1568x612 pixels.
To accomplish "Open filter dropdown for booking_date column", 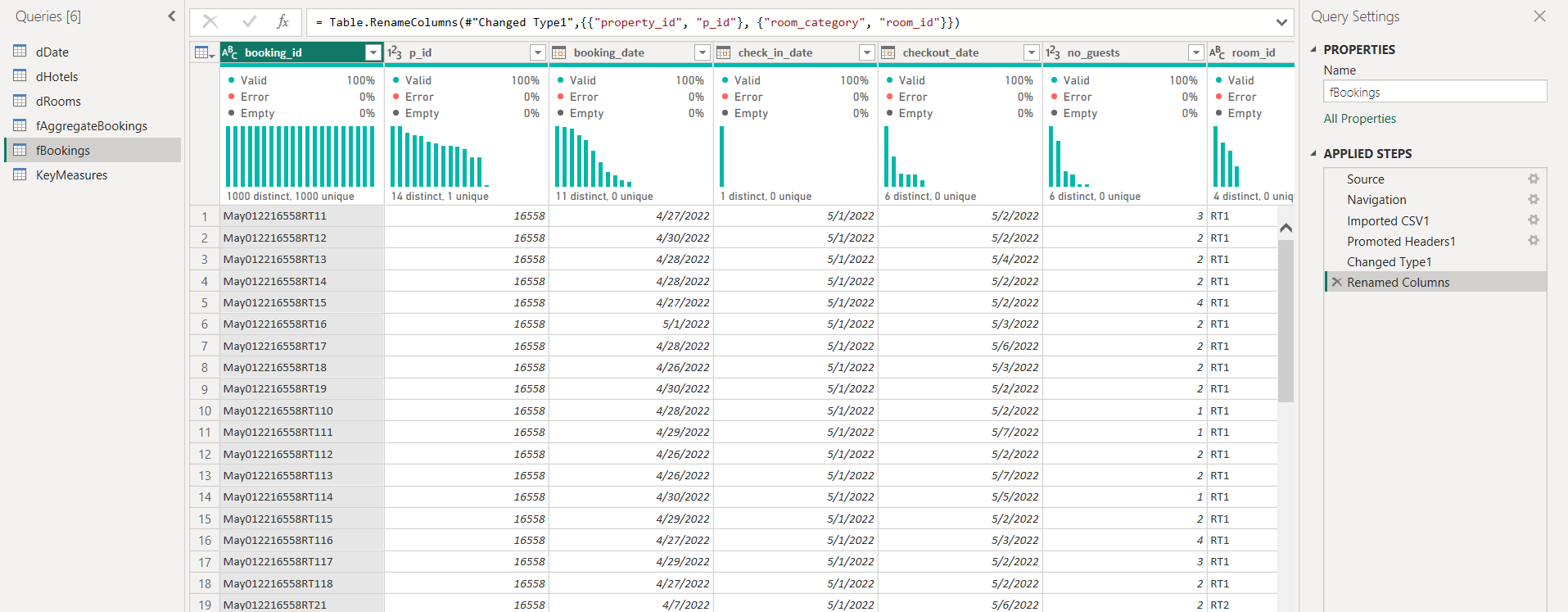I will 703,52.
